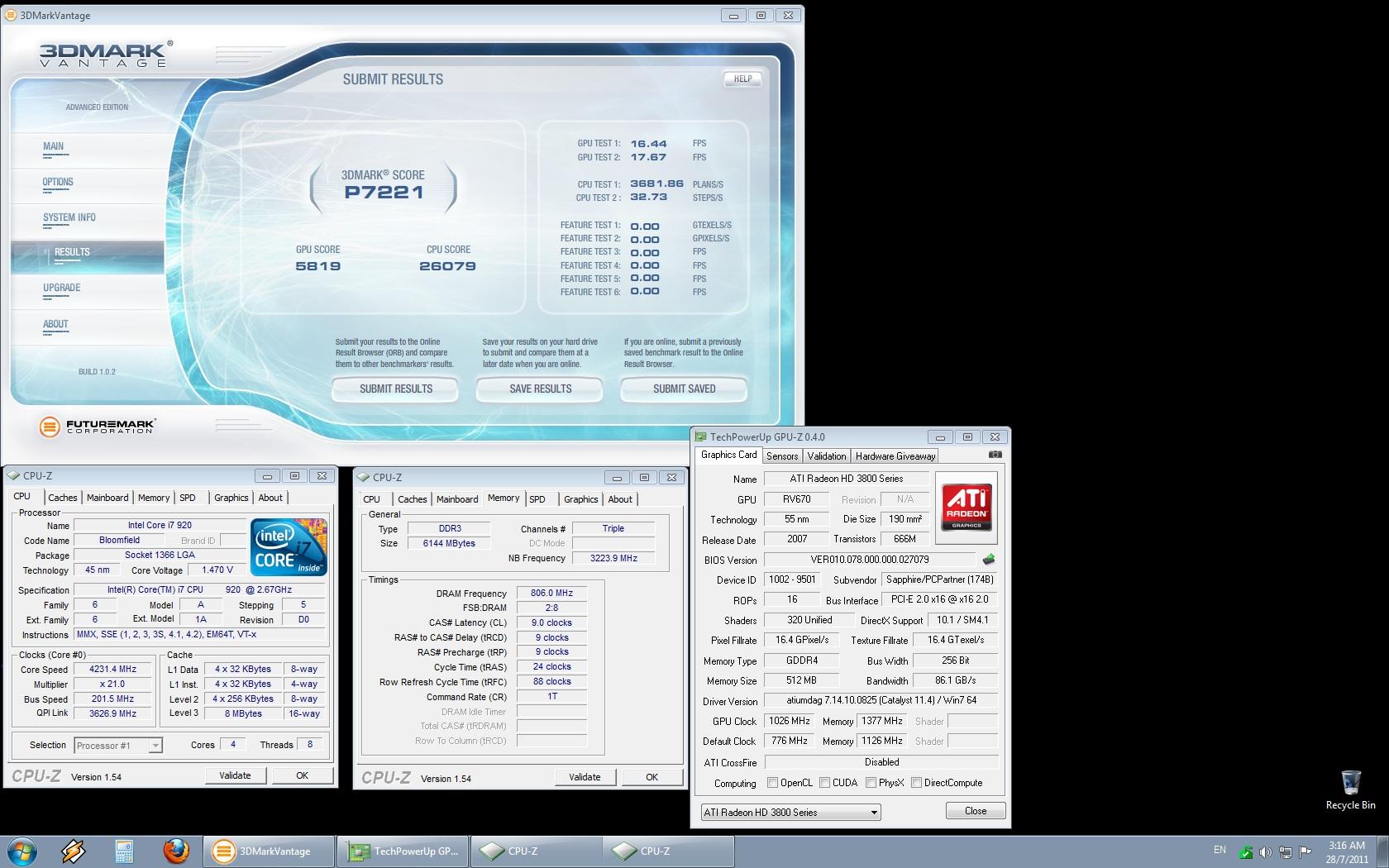Open the calculator taskbar icon
Screen dimensions: 1389x868
[x=124, y=851]
